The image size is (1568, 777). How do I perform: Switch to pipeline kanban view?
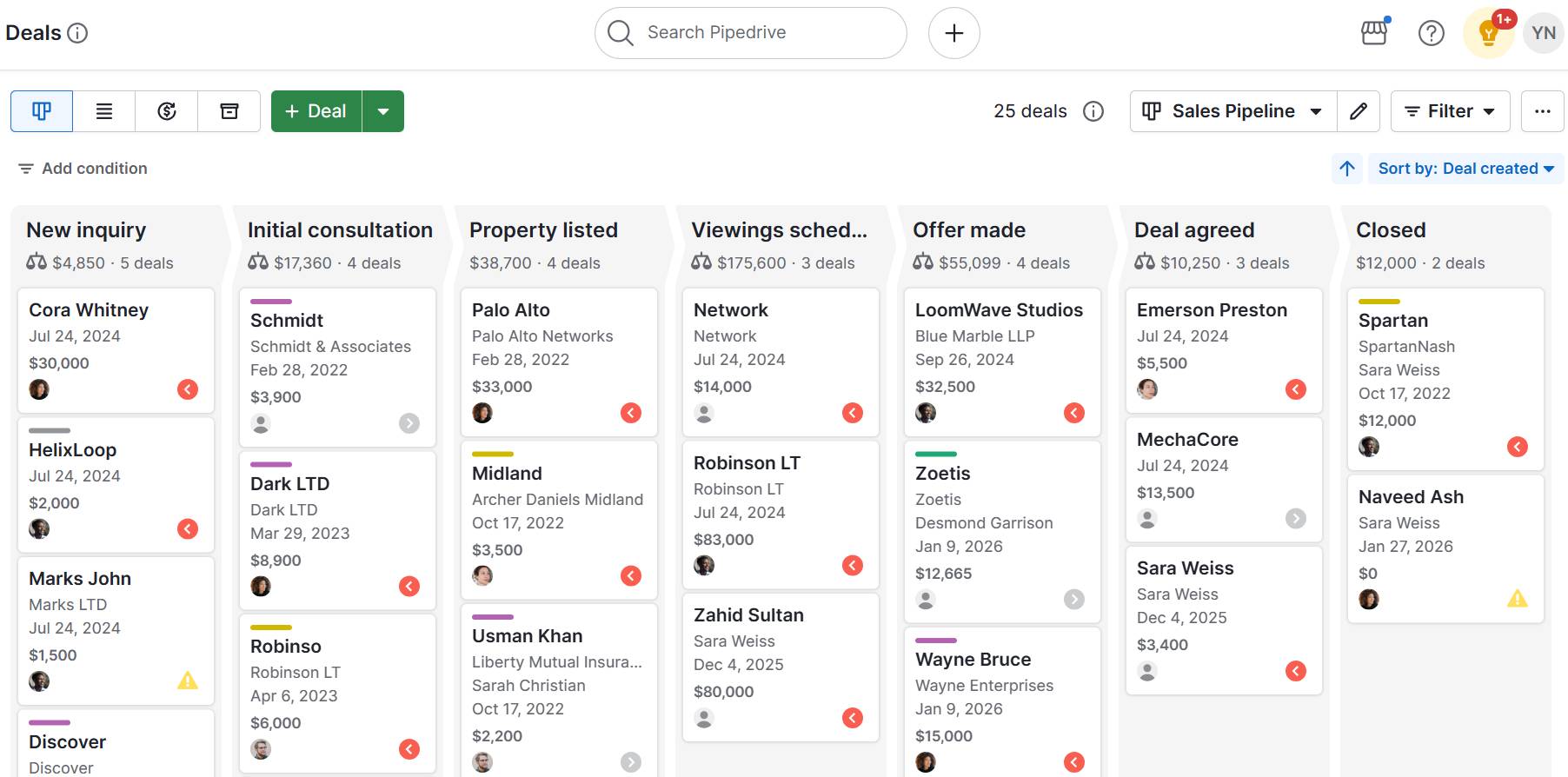click(42, 111)
